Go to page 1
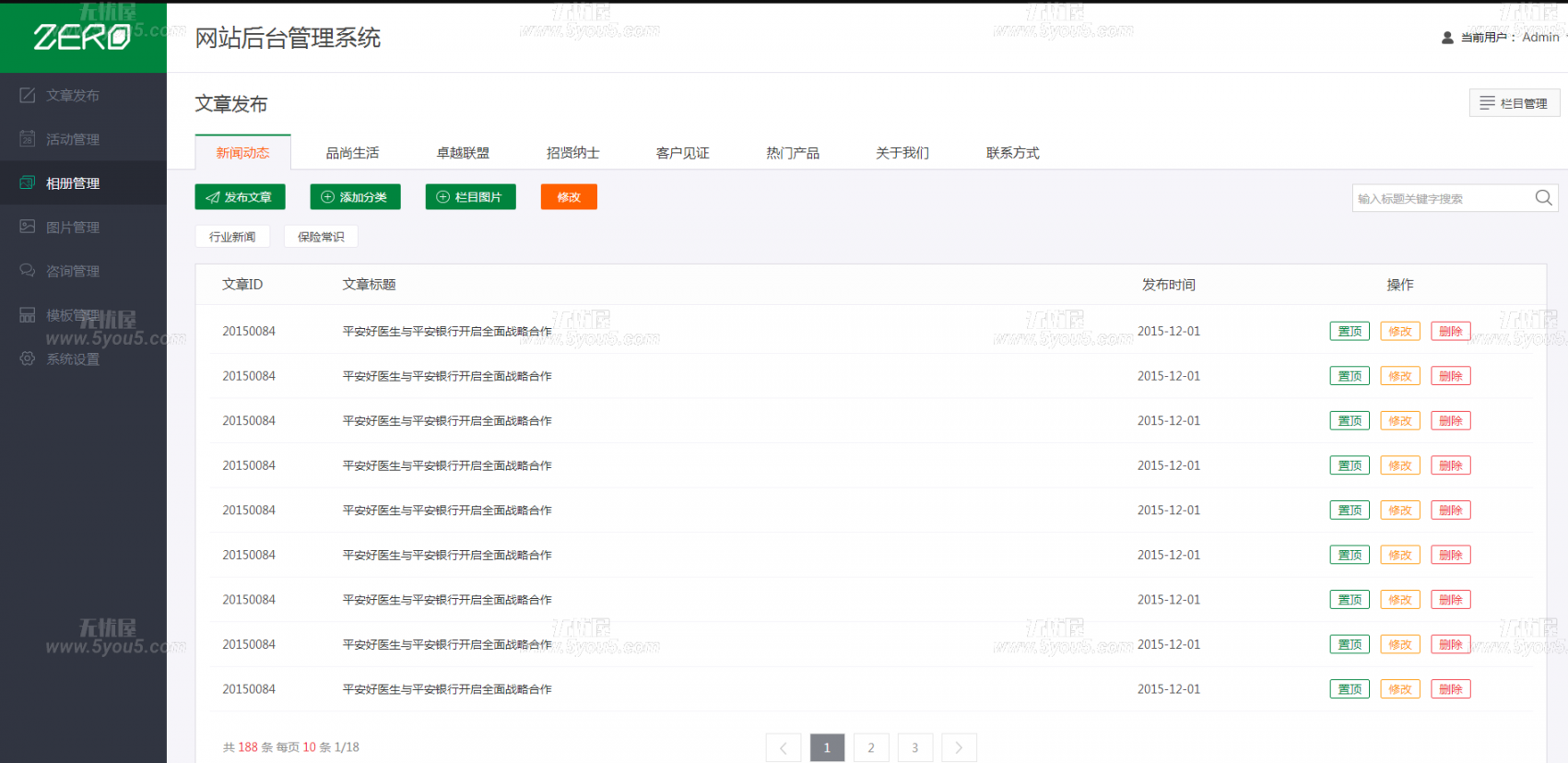1568x763 pixels. tap(827, 747)
